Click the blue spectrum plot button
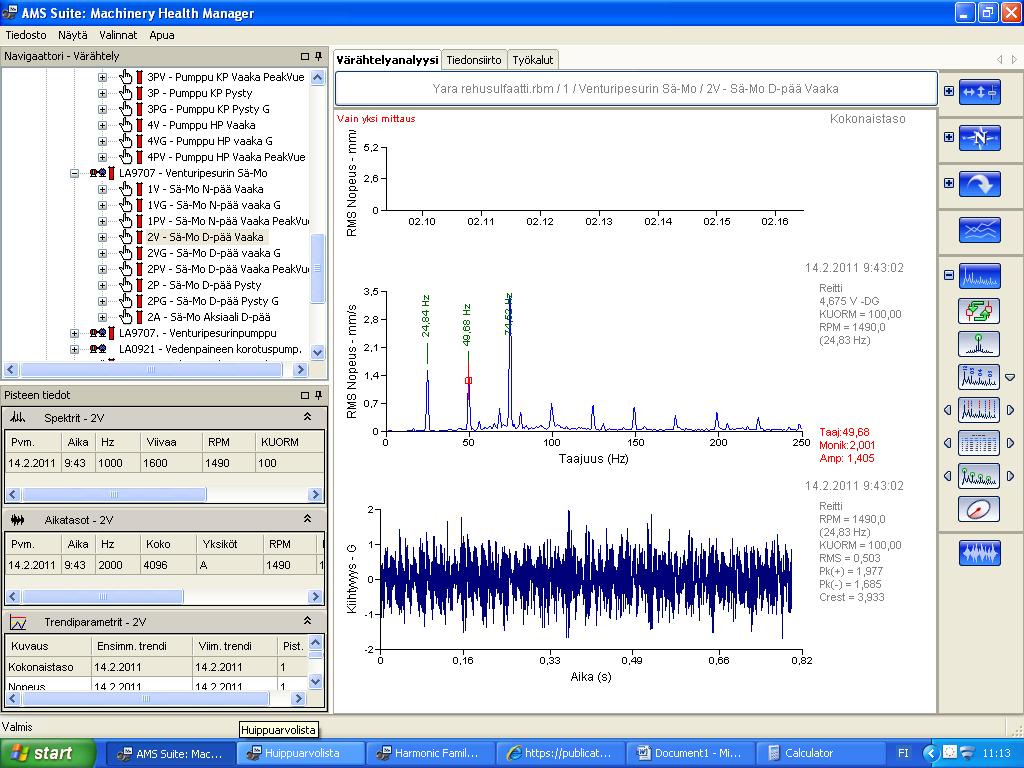Image resolution: width=1024 pixels, height=768 pixels. tap(980, 276)
